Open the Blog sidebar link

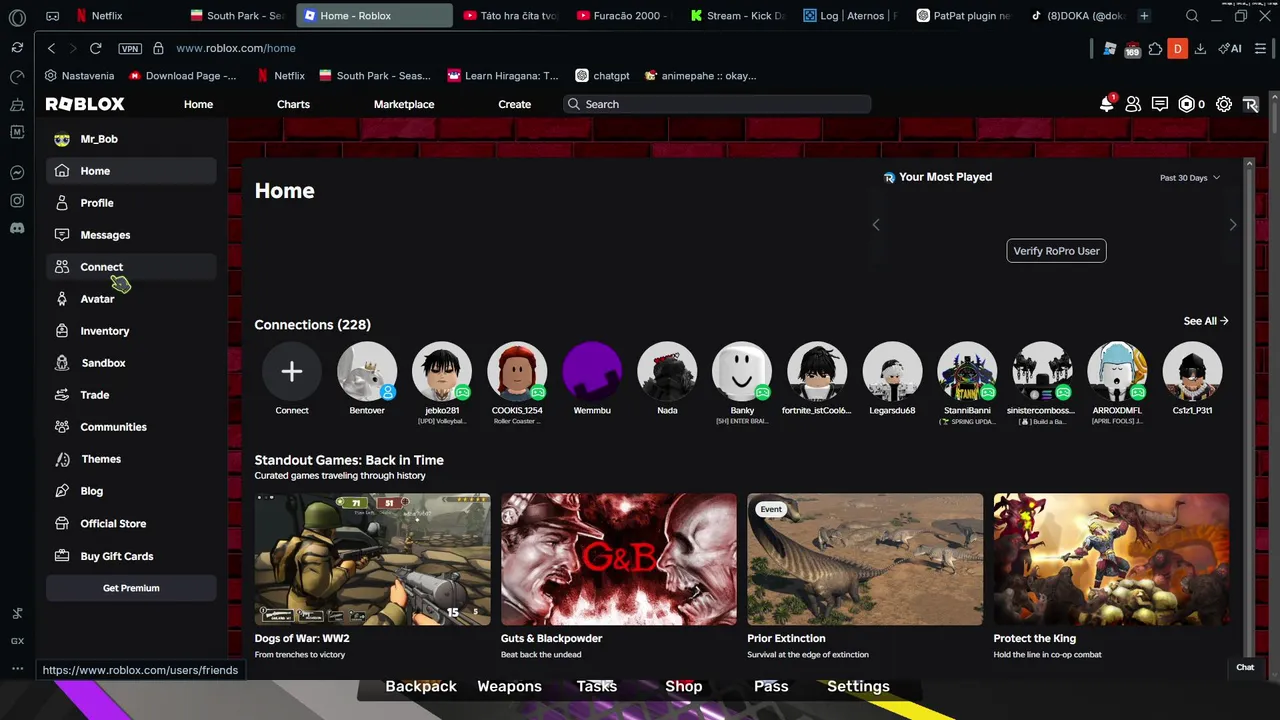click(x=131, y=491)
